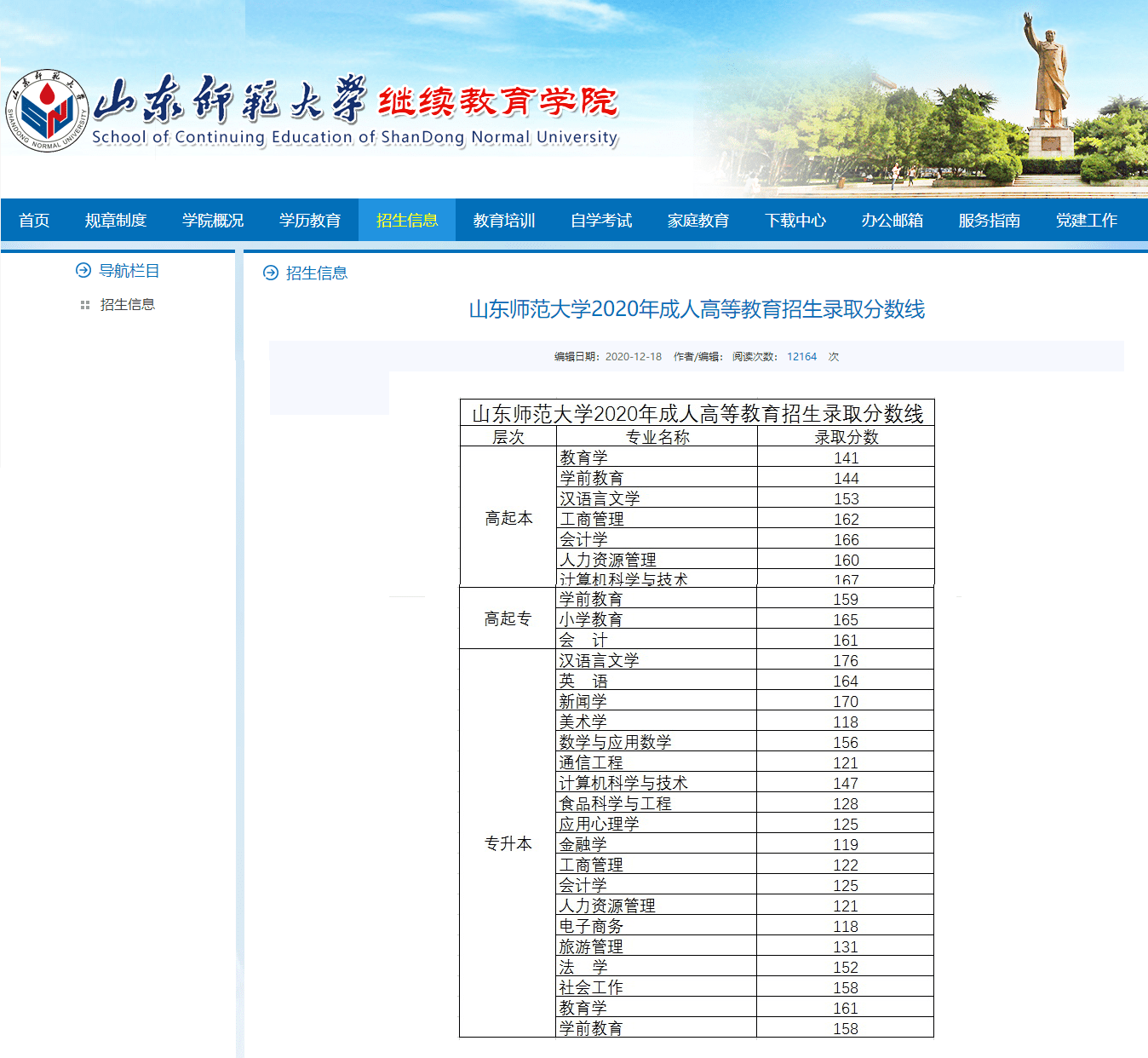Image resolution: width=1148 pixels, height=1058 pixels.
Task: Click the 电子商务 major cell
Action: [657, 927]
